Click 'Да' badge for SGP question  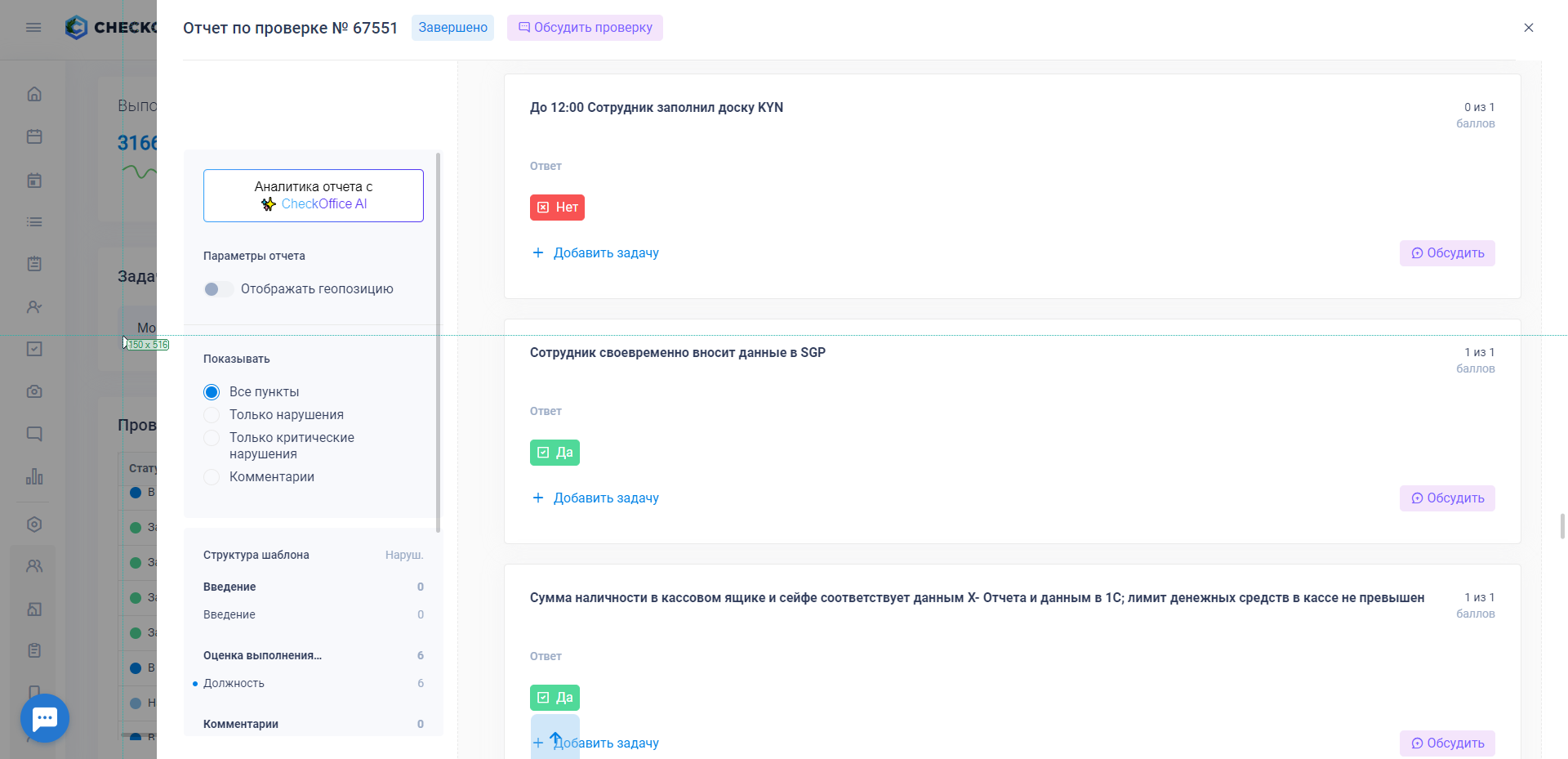point(555,453)
